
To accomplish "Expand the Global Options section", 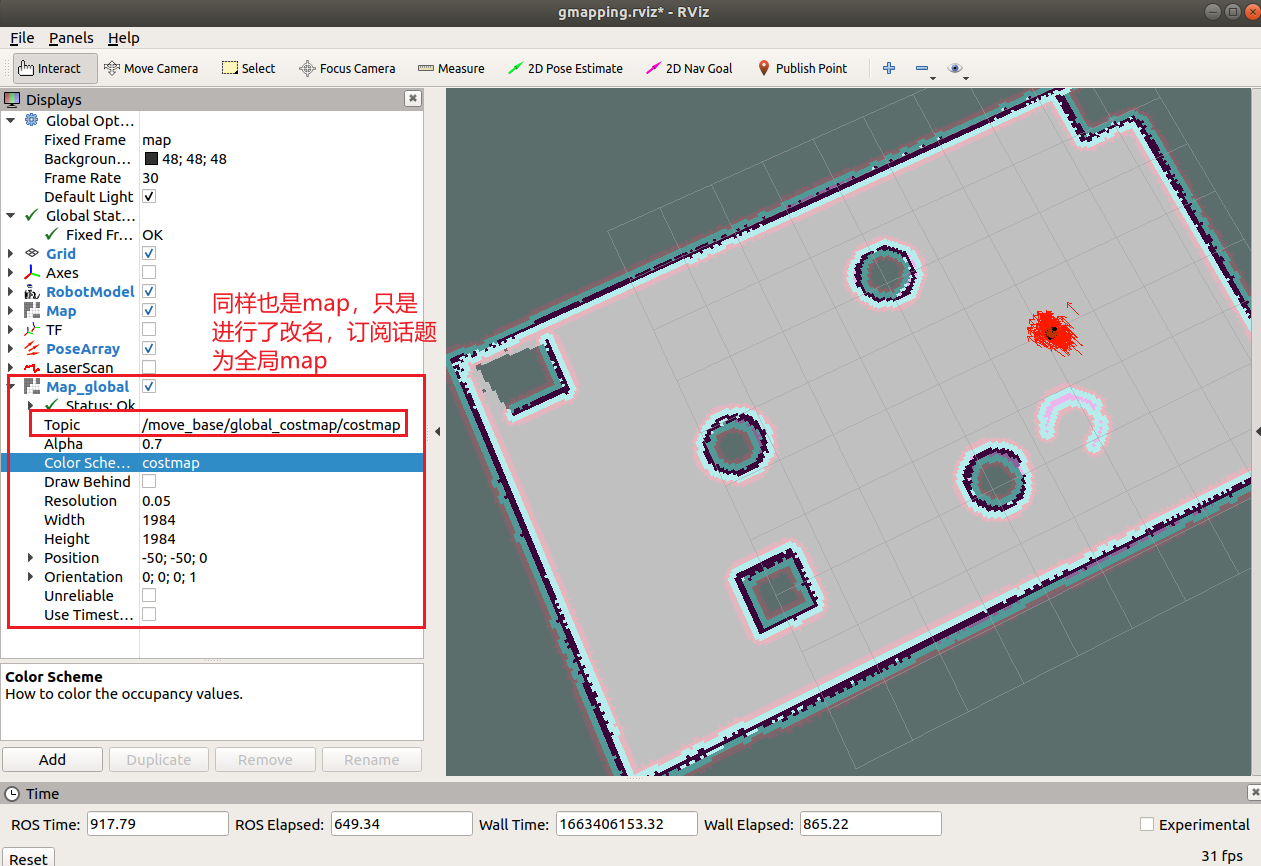I will pyautogui.click(x=10, y=120).
